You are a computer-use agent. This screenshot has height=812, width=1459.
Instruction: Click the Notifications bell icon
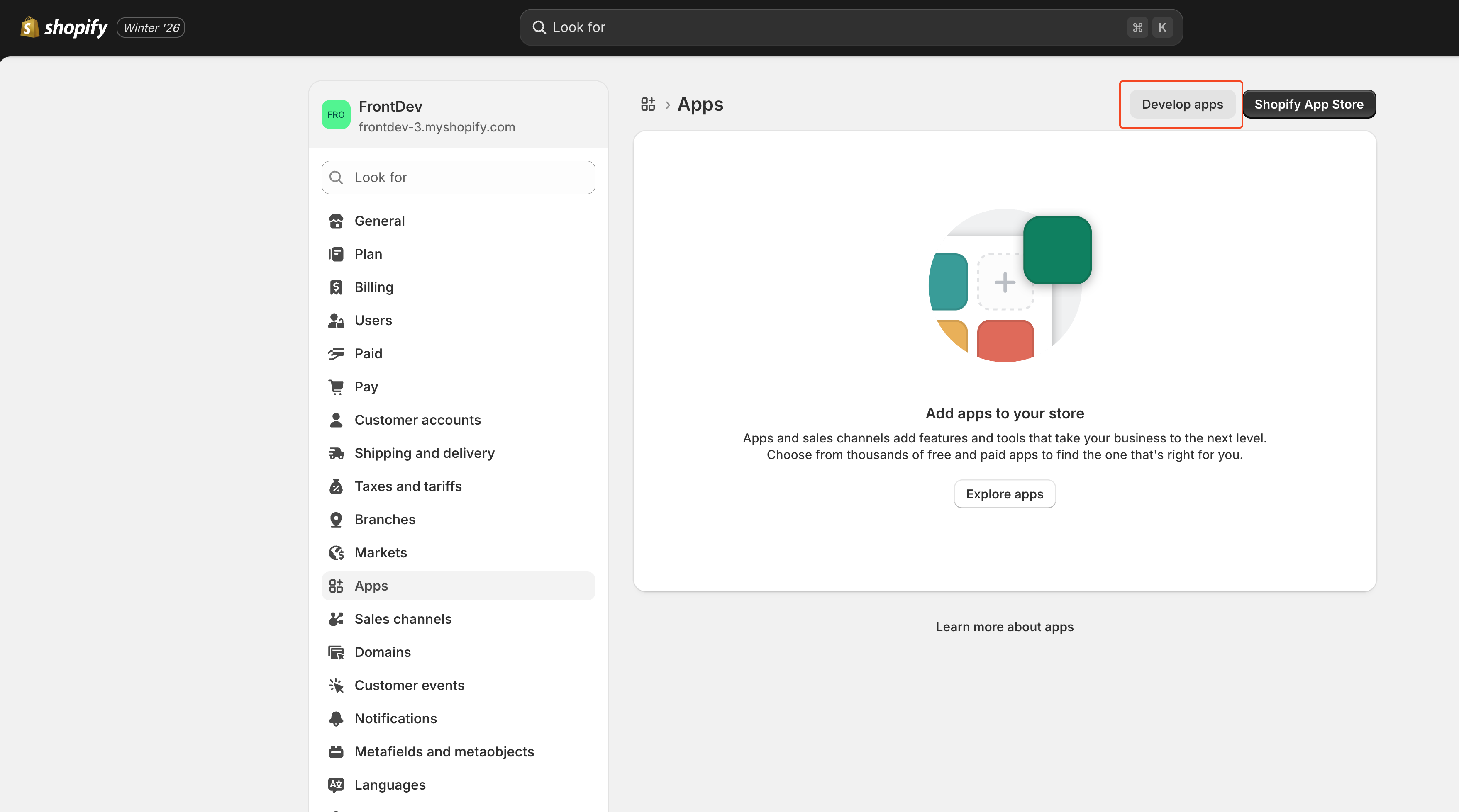[336, 719]
